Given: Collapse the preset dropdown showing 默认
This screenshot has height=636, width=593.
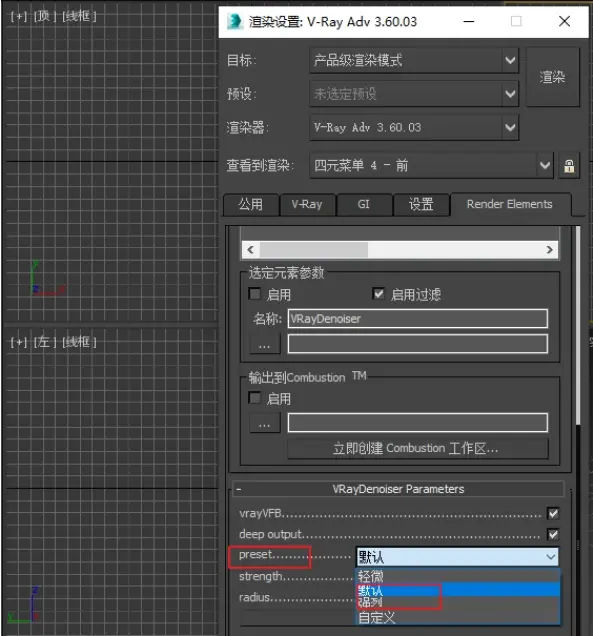Looking at the screenshot, I should 458,557.
